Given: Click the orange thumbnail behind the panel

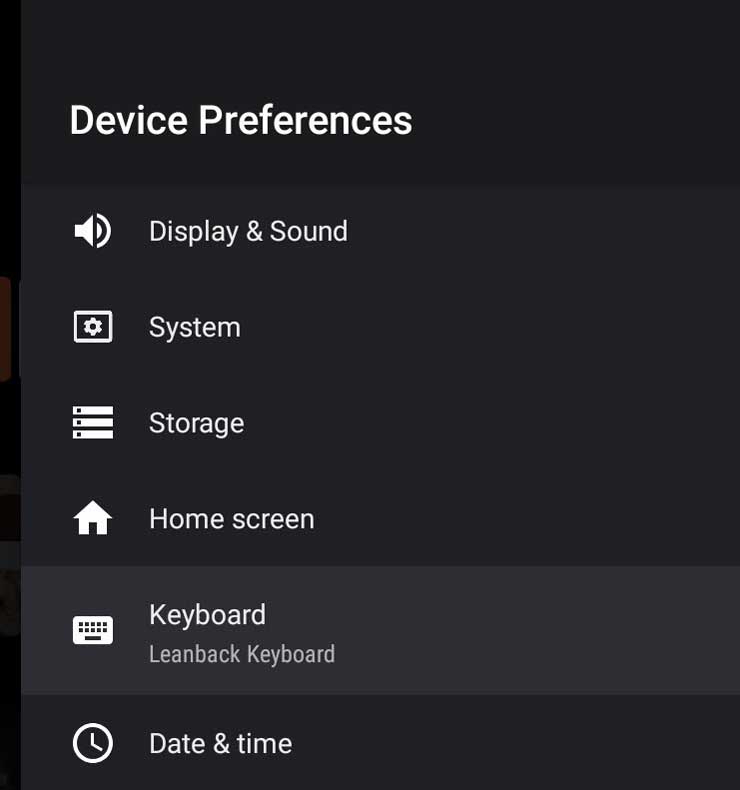Looking at the screenshot, I should [x=5, y=328].
